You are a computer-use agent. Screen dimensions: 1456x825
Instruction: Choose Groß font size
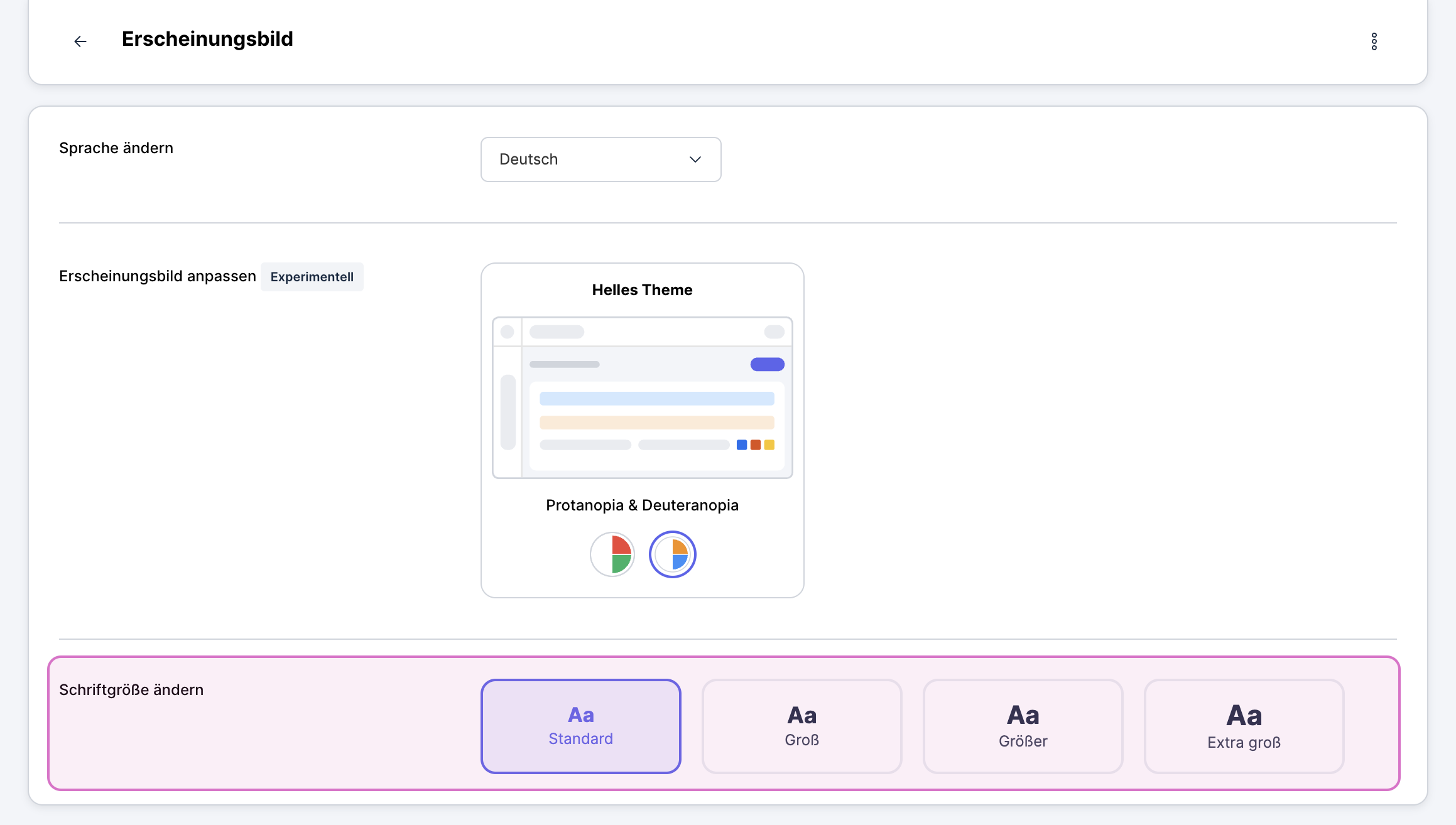[801, 726]
